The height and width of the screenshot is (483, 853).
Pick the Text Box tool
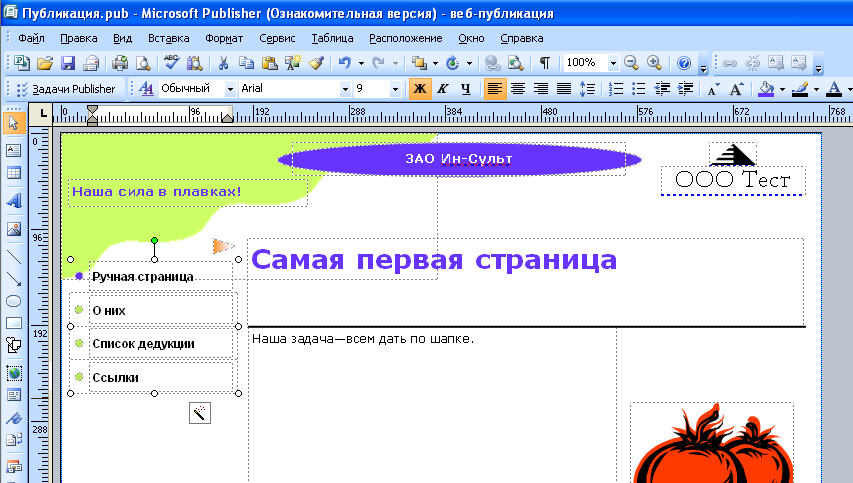[14, 149]
